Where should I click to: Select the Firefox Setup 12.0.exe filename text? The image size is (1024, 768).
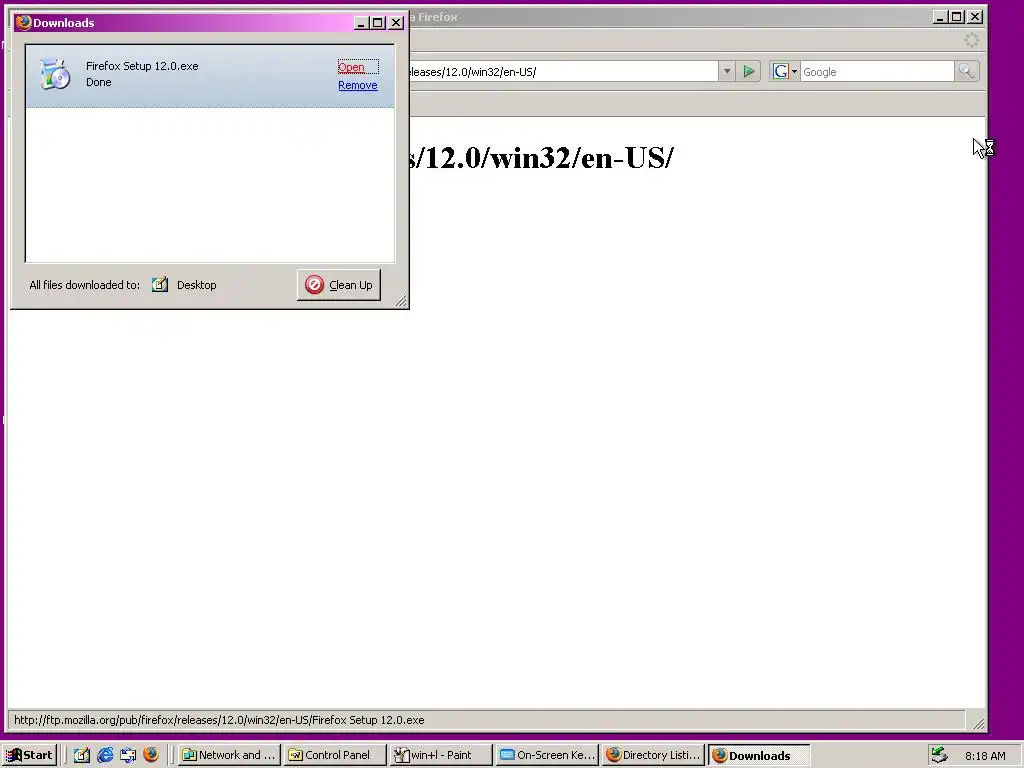[142, 66]
